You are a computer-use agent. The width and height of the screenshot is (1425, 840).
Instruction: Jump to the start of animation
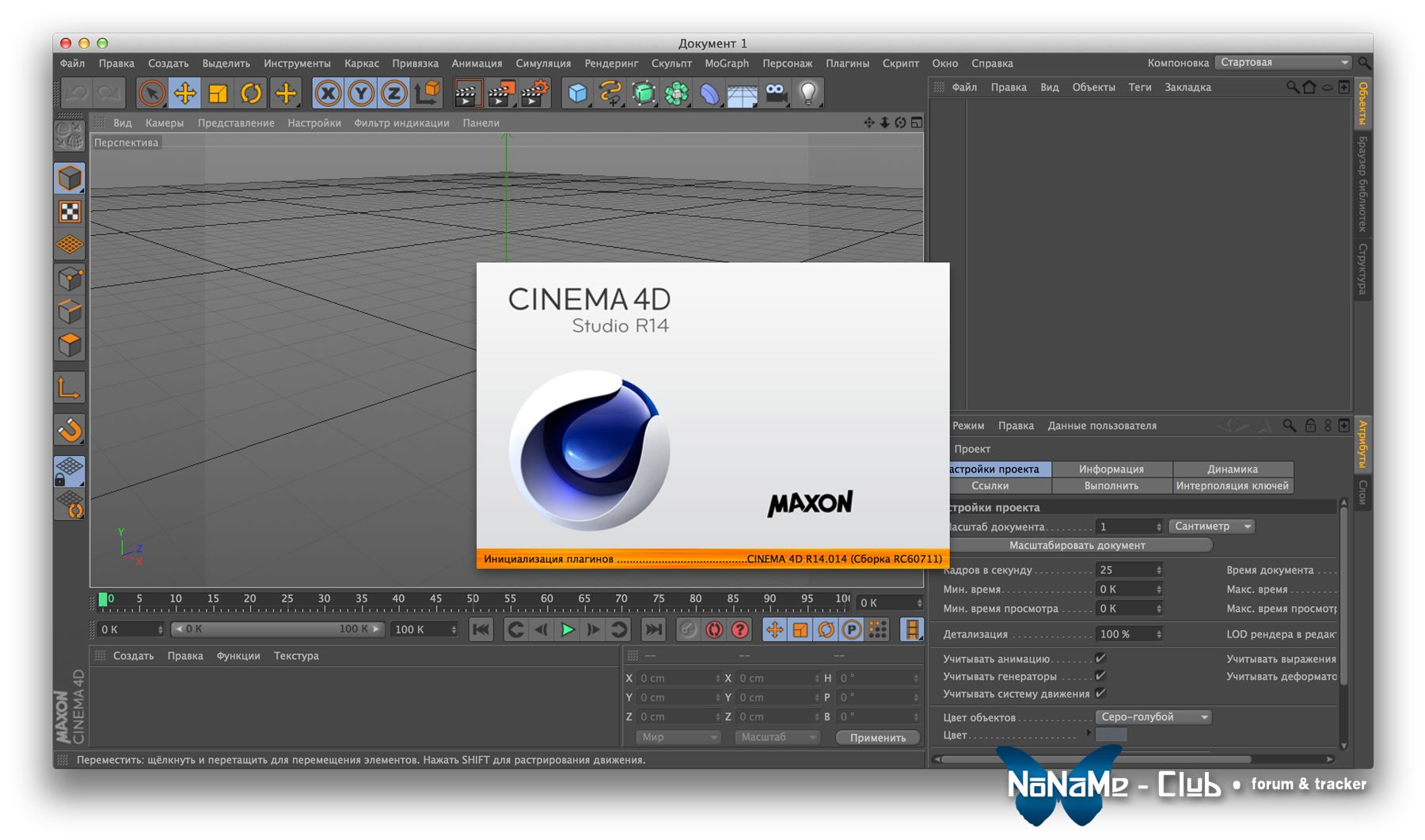tap(481, 630)
